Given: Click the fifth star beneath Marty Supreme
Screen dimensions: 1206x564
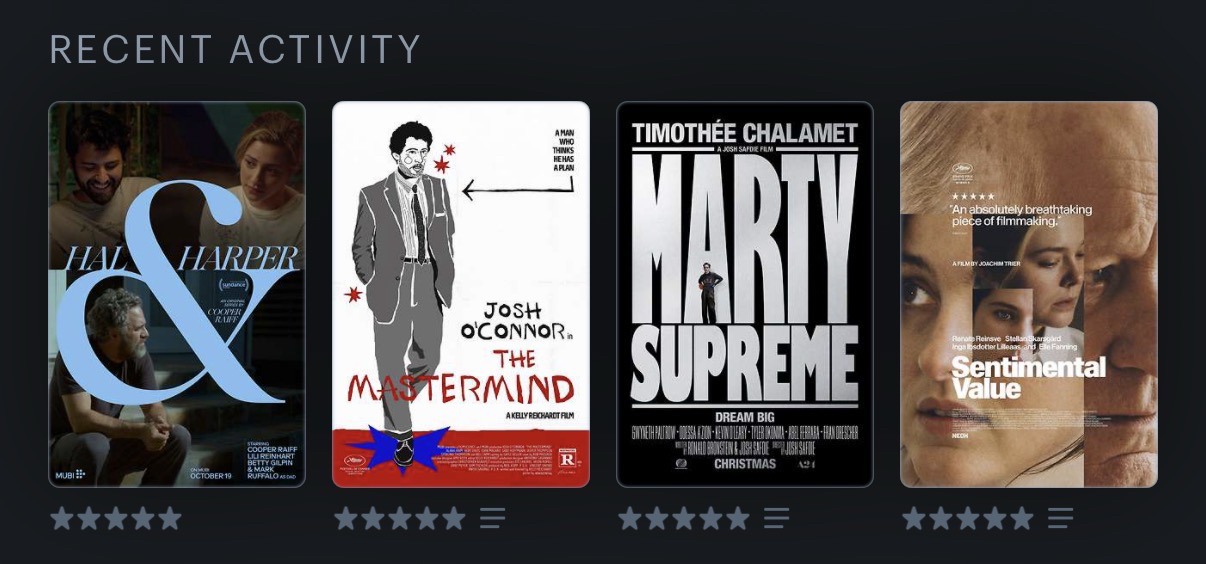Looking at the screenshot, I should tap(738, 518).
